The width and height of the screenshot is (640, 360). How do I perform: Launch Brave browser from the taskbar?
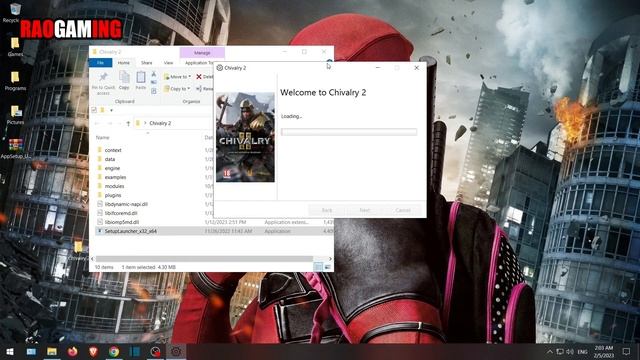click(93, 352)
